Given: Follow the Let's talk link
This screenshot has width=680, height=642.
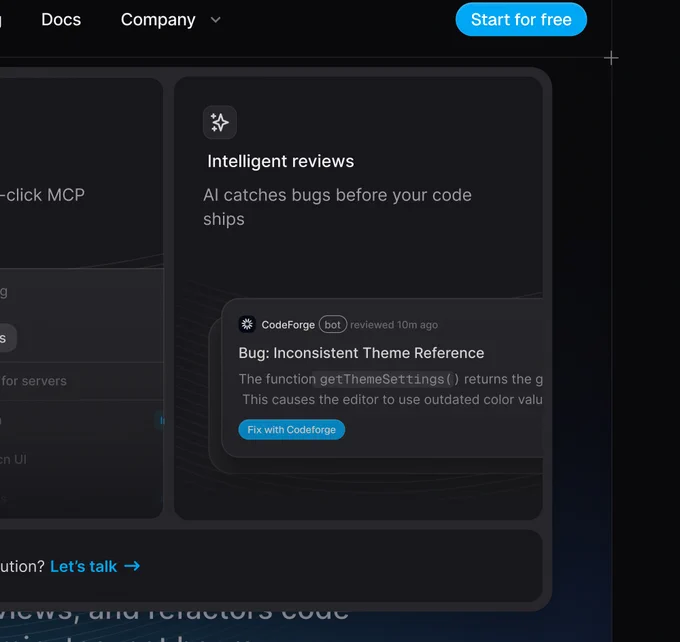Looking at the screenshot, I should point(84,566).
